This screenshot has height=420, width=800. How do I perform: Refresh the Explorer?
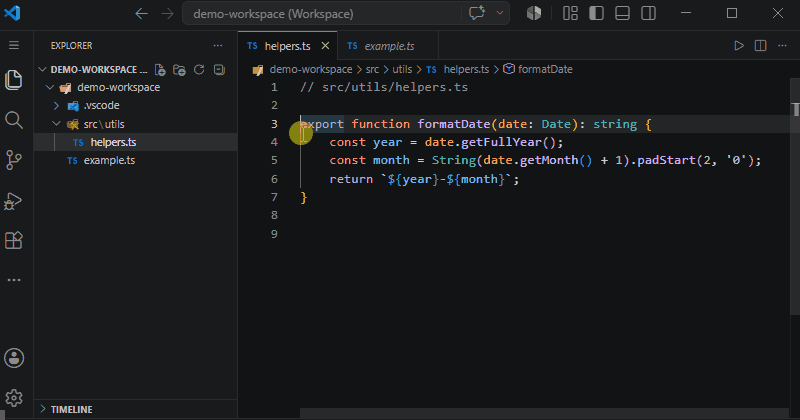[x=199, y=70]
